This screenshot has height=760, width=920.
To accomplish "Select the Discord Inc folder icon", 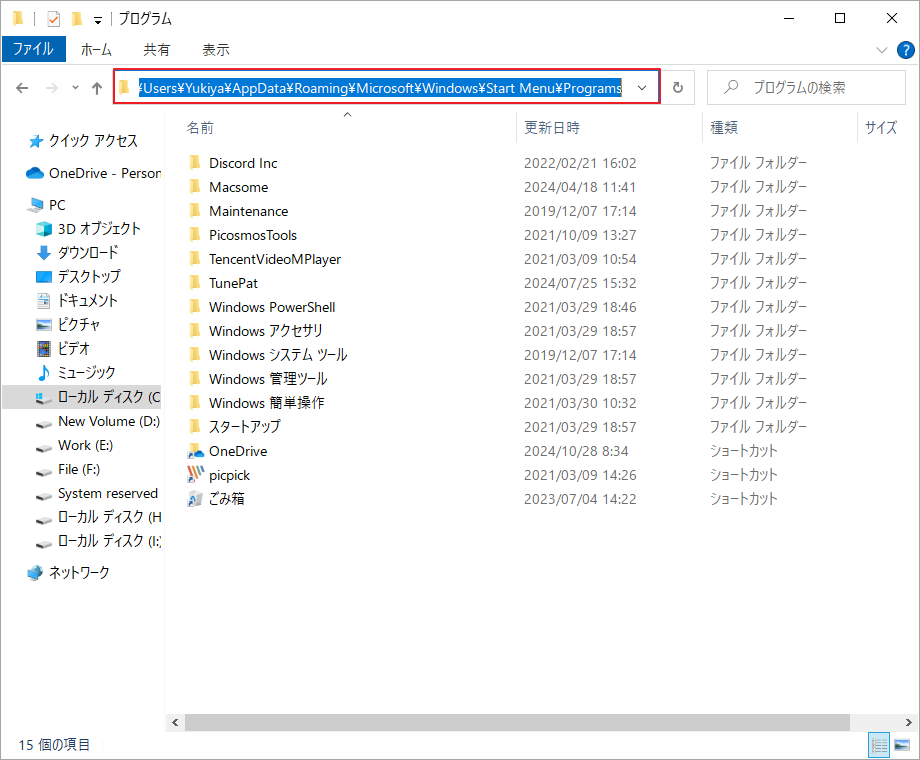I will click(195, 163).
